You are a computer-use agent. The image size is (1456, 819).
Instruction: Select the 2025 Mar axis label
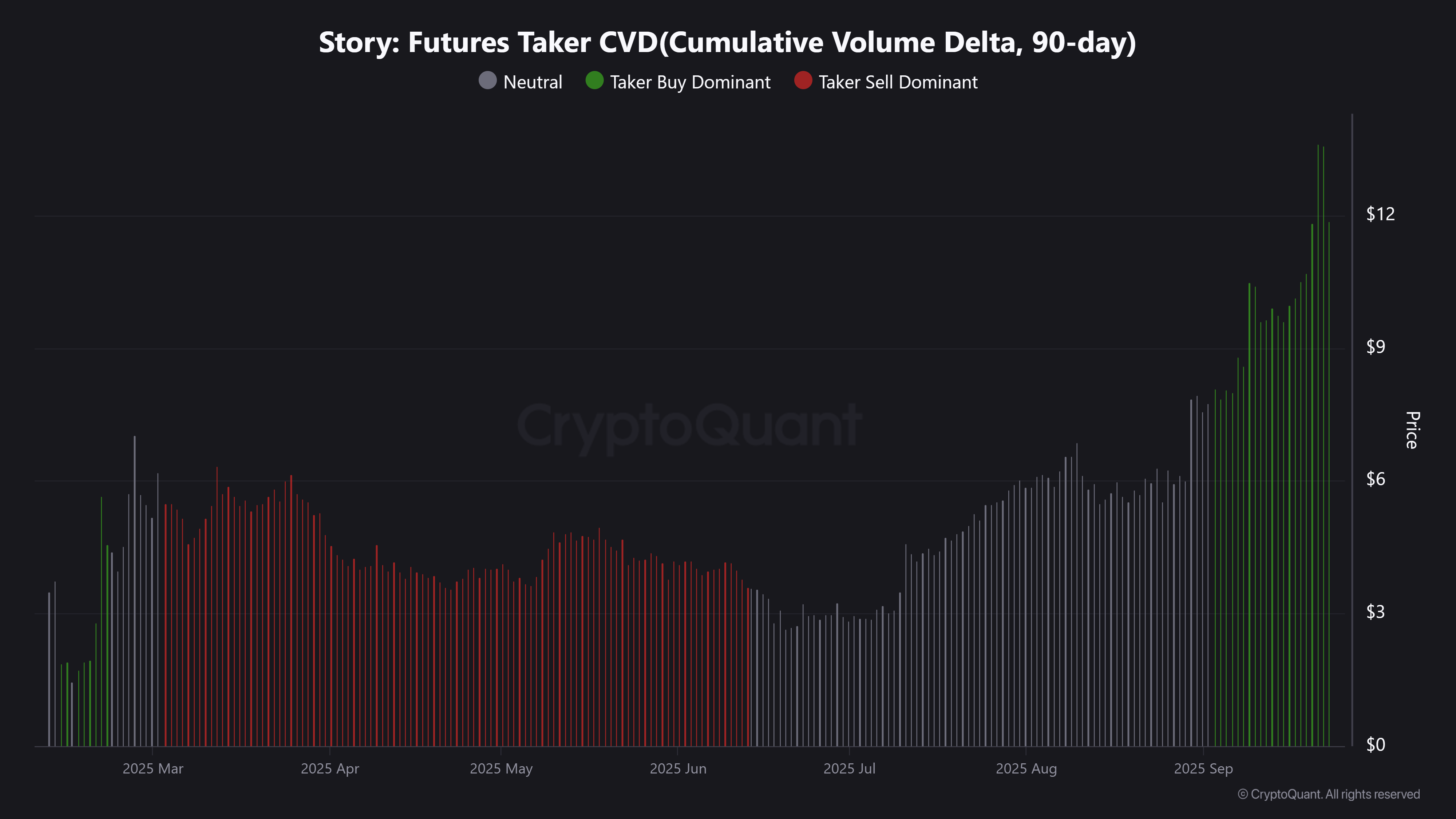point(153,769)
